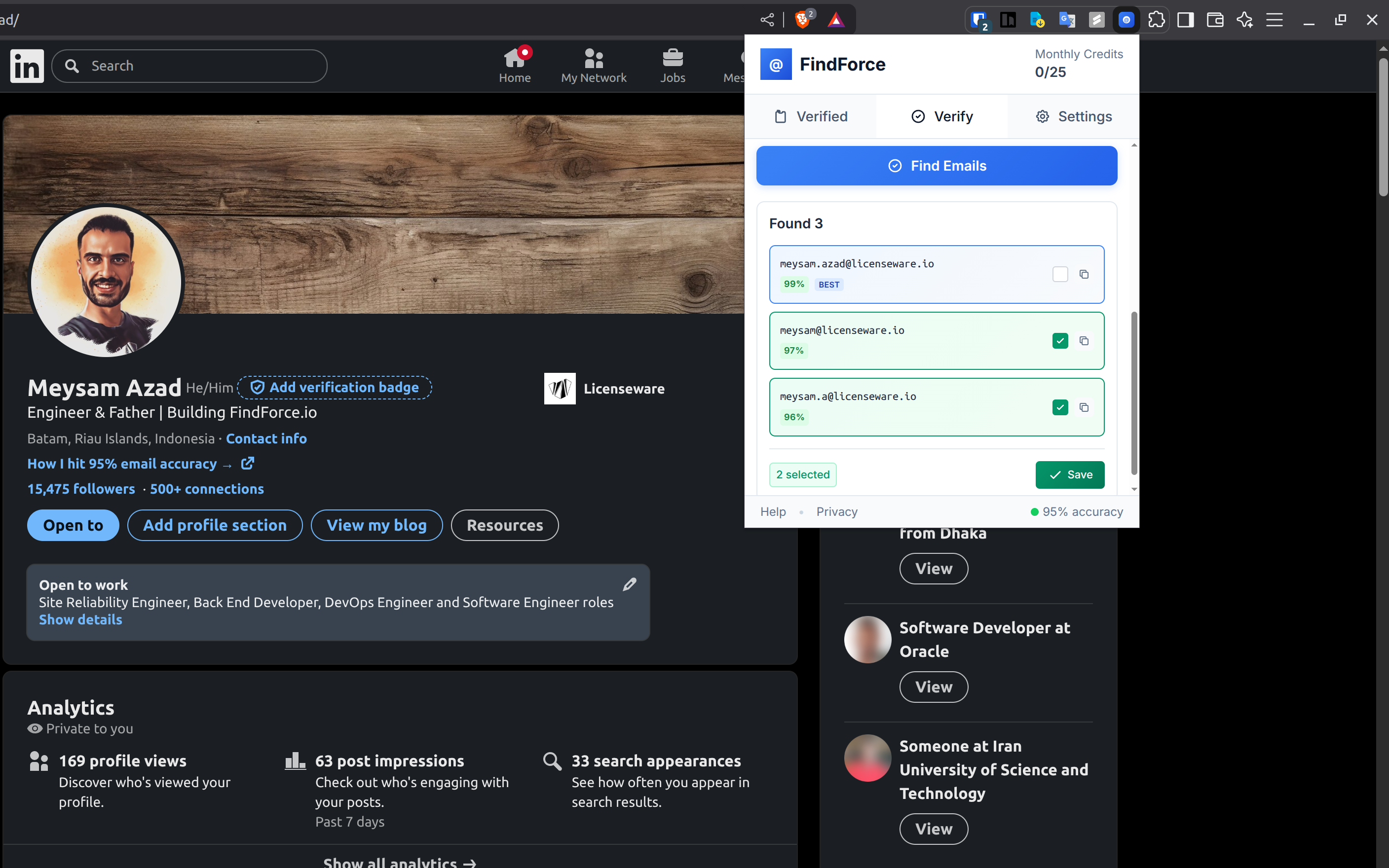Copy the meysam@licenseware.io email address
The width and height of the screenshot is (1389, 868).
(x=1084, y=341)
